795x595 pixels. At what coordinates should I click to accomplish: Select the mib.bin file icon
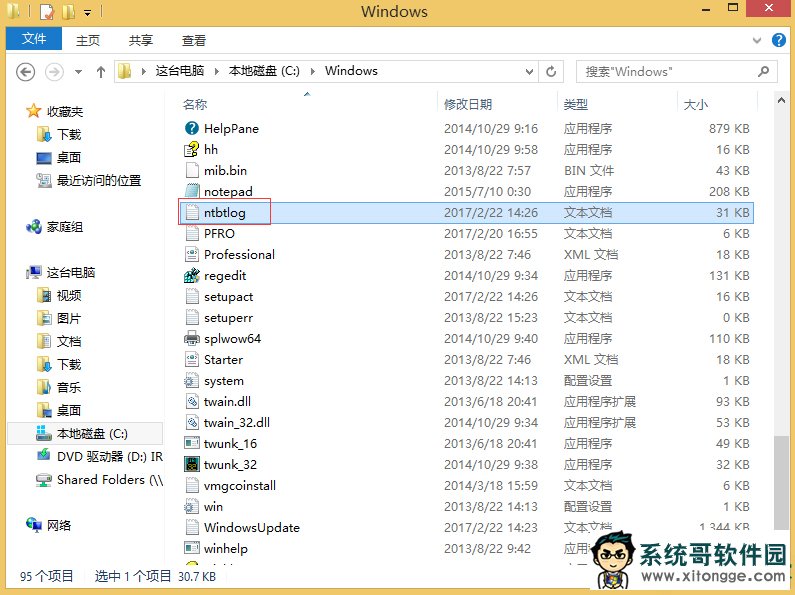tap(192, 170)
